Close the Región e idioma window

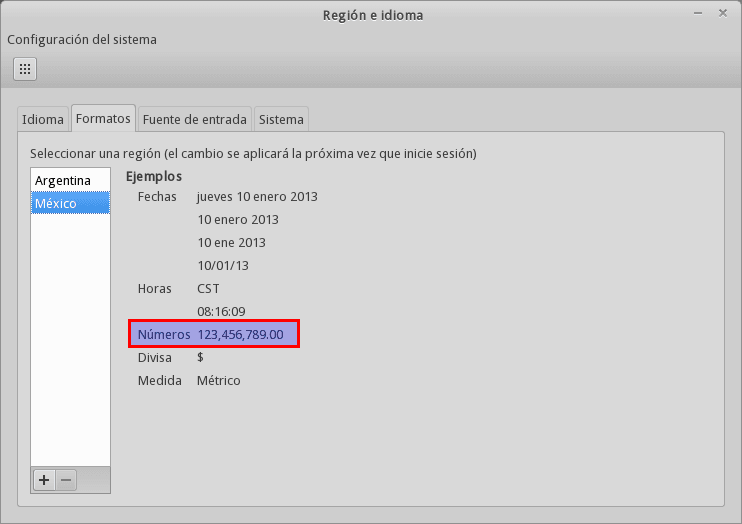pyautogui.click(x=723, y=13)
